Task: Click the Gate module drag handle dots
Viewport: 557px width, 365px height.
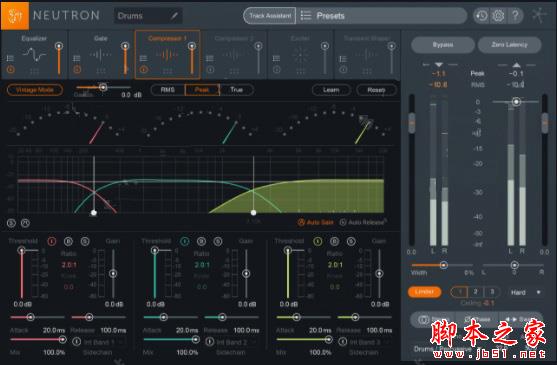Action: 101,71
